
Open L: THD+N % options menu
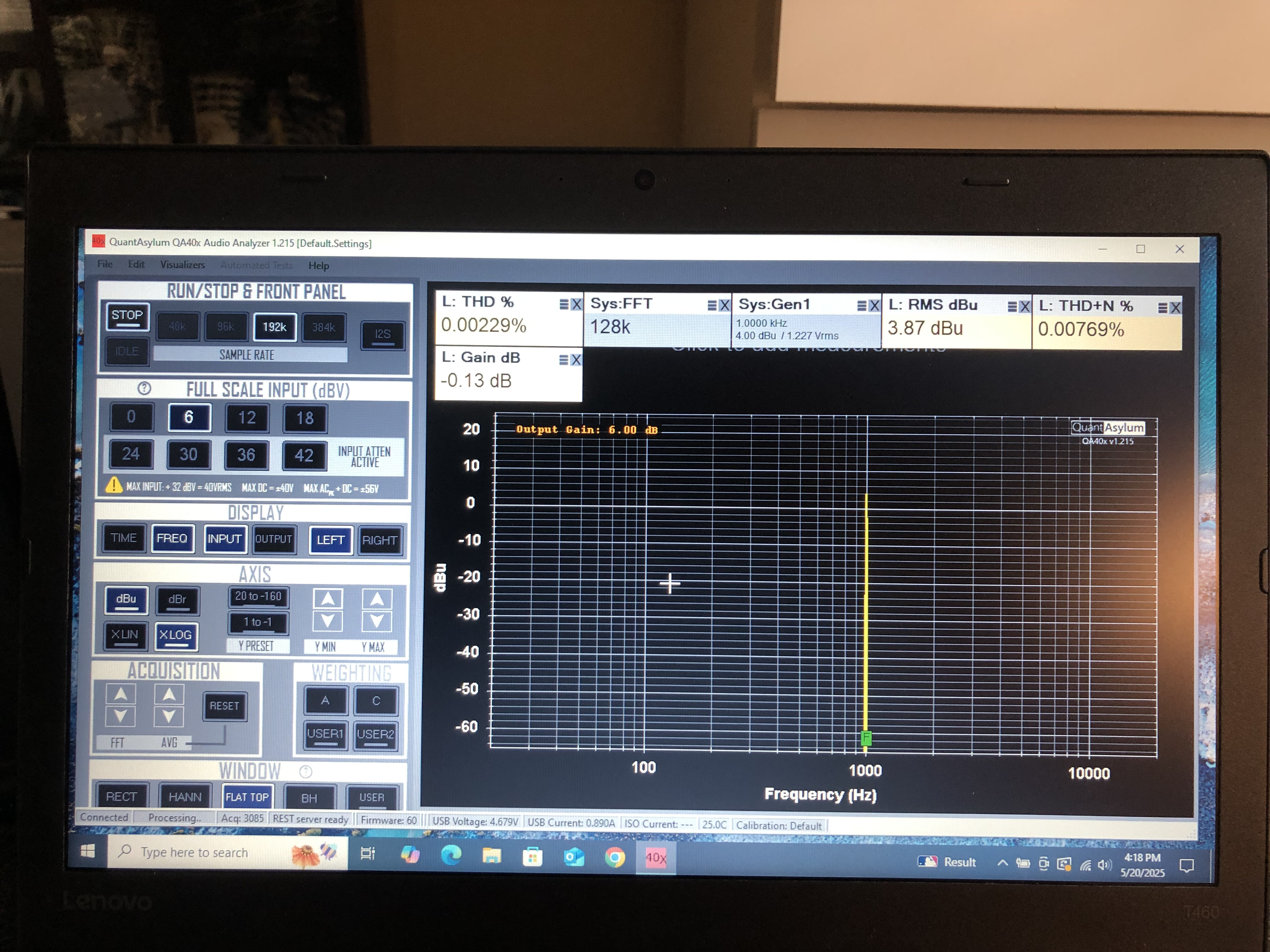coord(1163,308)
